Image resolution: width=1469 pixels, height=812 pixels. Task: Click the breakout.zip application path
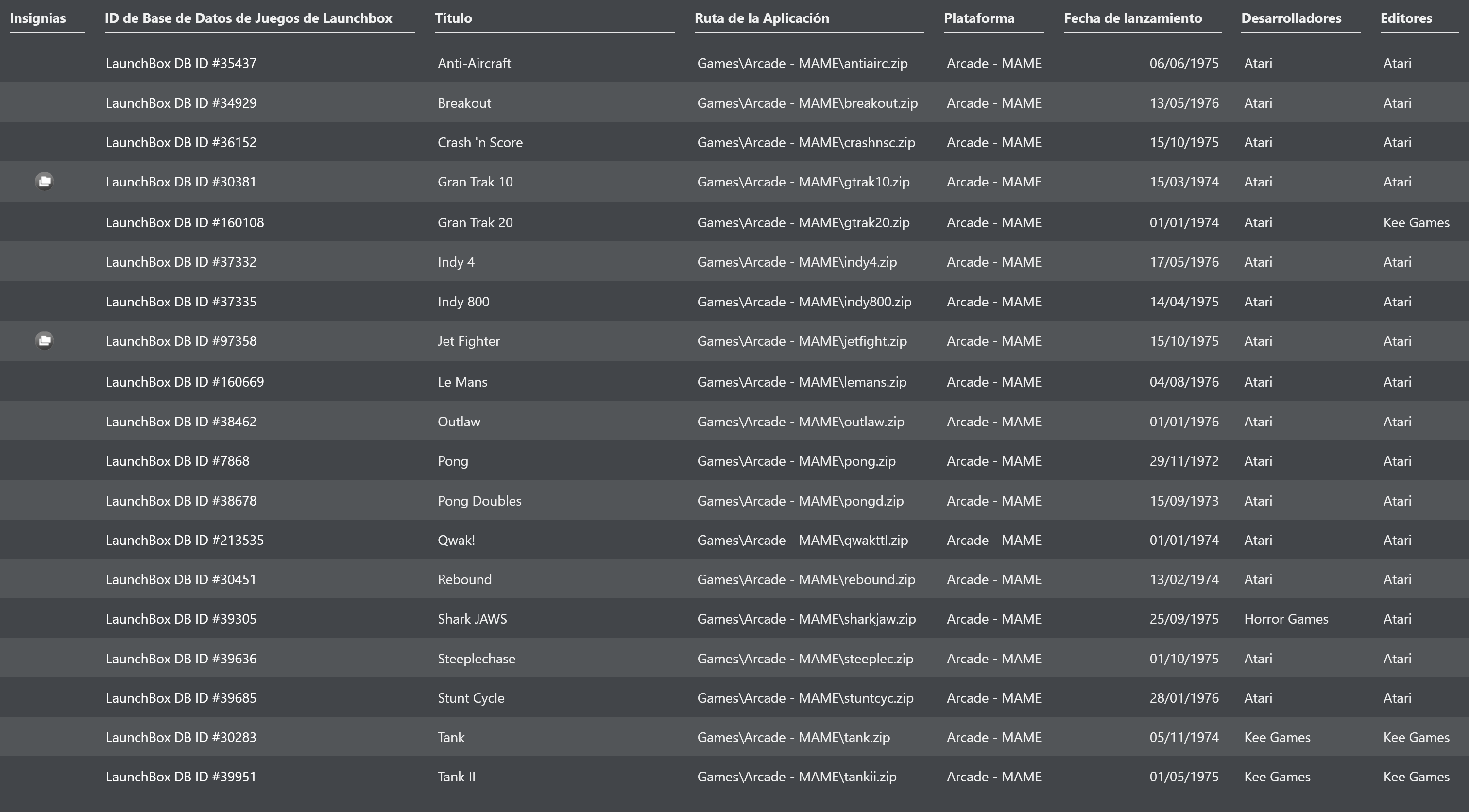(x=807, y=103)
